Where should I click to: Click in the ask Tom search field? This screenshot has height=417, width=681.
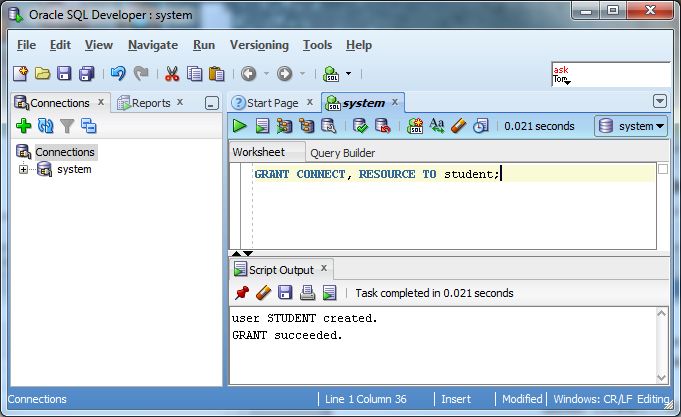click(611, 74)
